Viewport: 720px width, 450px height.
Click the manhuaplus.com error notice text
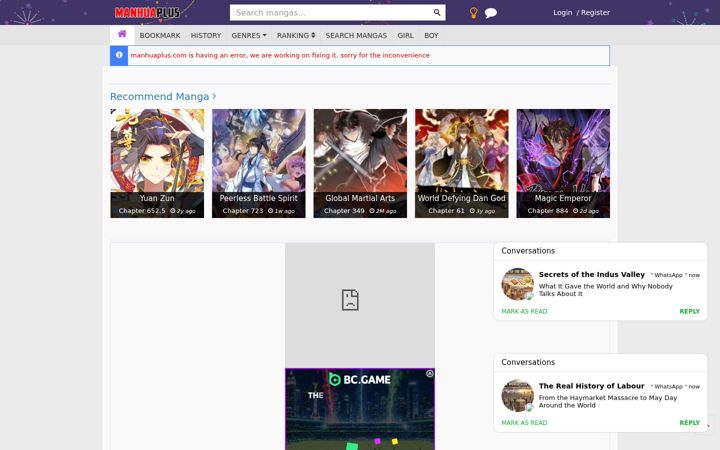(280, 55)
